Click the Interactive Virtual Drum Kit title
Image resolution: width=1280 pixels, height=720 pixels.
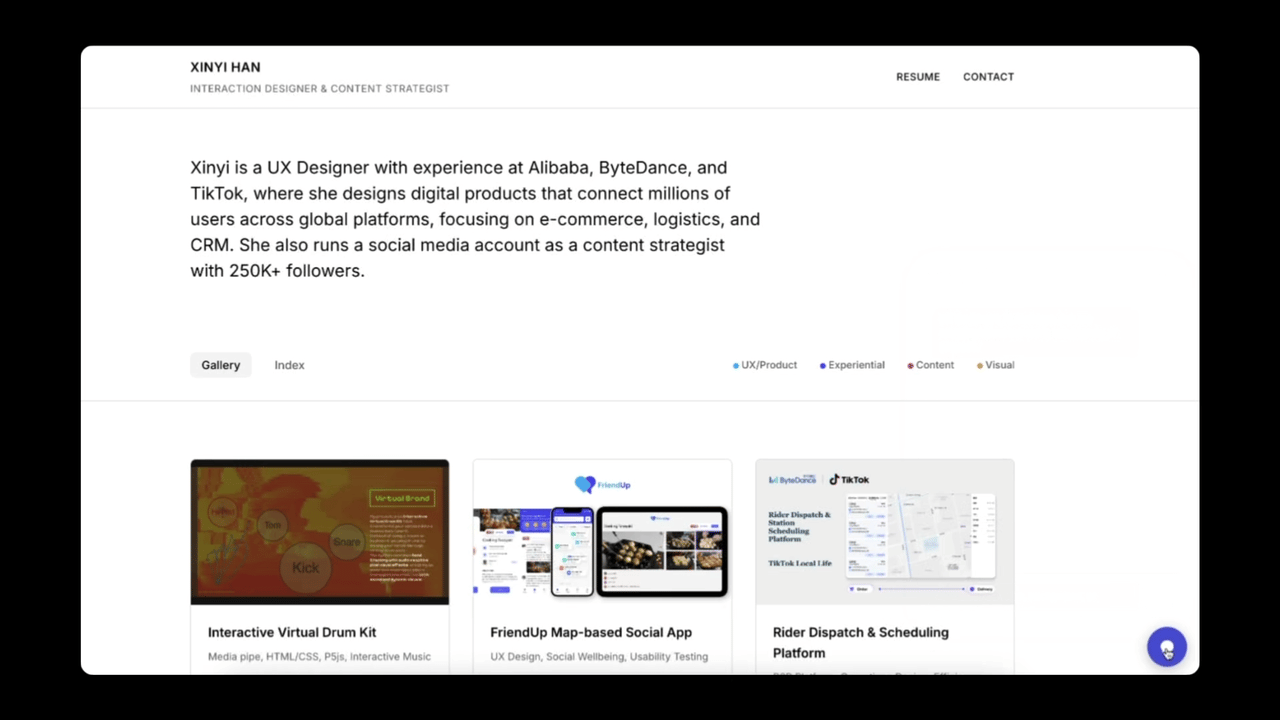[292, 632]
